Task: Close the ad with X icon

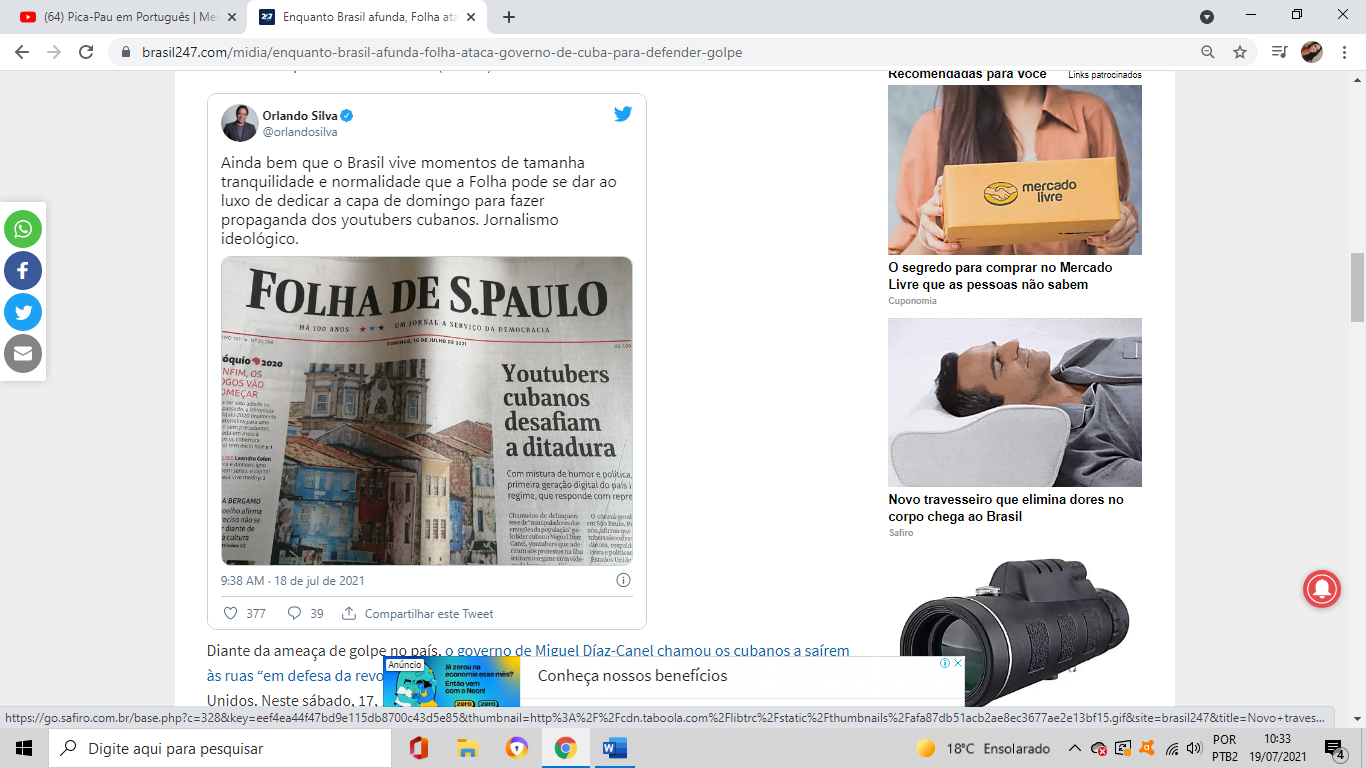Action: [x=957, y=663]
